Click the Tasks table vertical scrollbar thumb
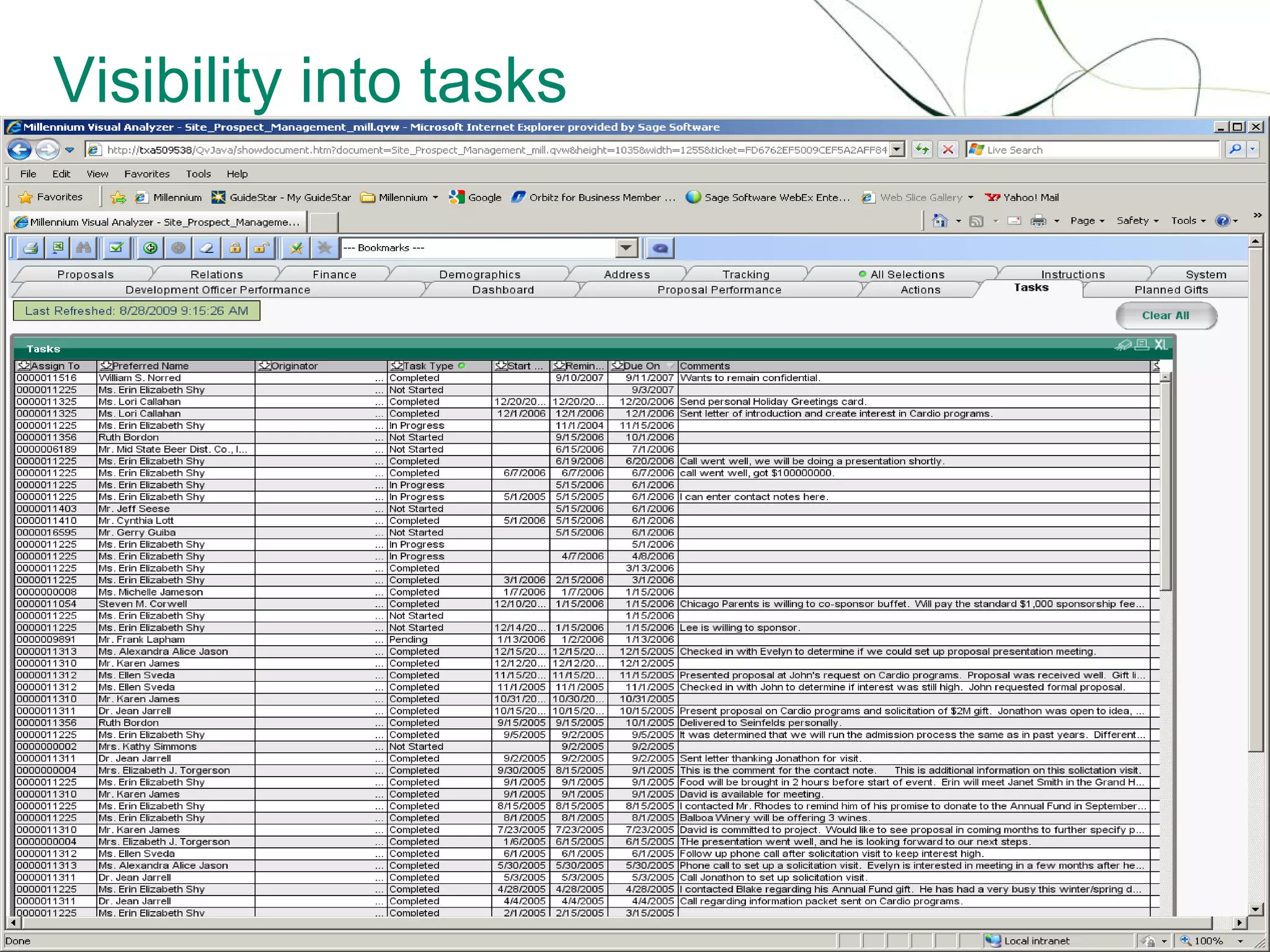The height and width of the screenshot is (952, 1270). coord(1166,487)
